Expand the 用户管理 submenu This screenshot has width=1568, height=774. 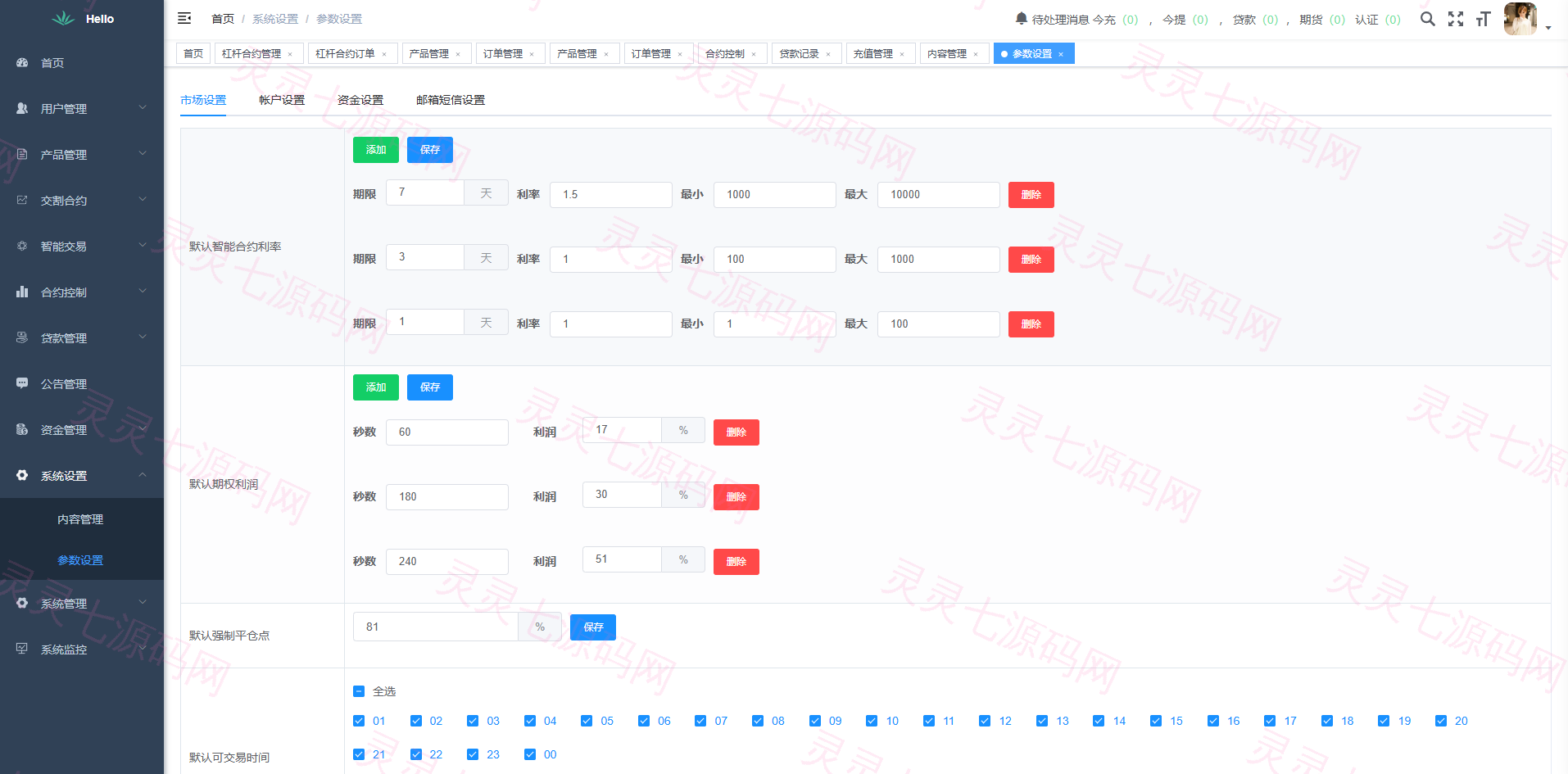pos(143,107)
